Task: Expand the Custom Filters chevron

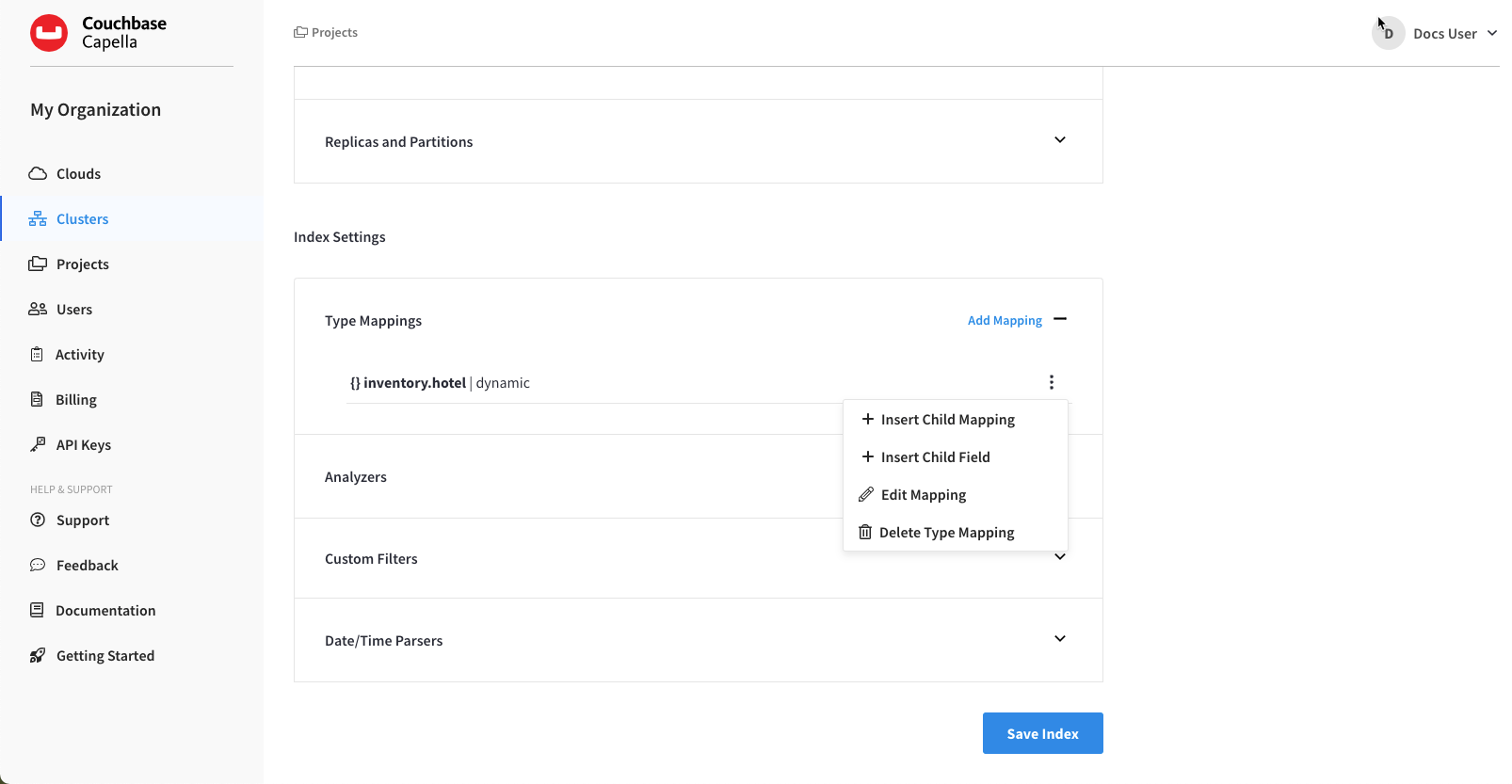Action: coord(1060,557)
